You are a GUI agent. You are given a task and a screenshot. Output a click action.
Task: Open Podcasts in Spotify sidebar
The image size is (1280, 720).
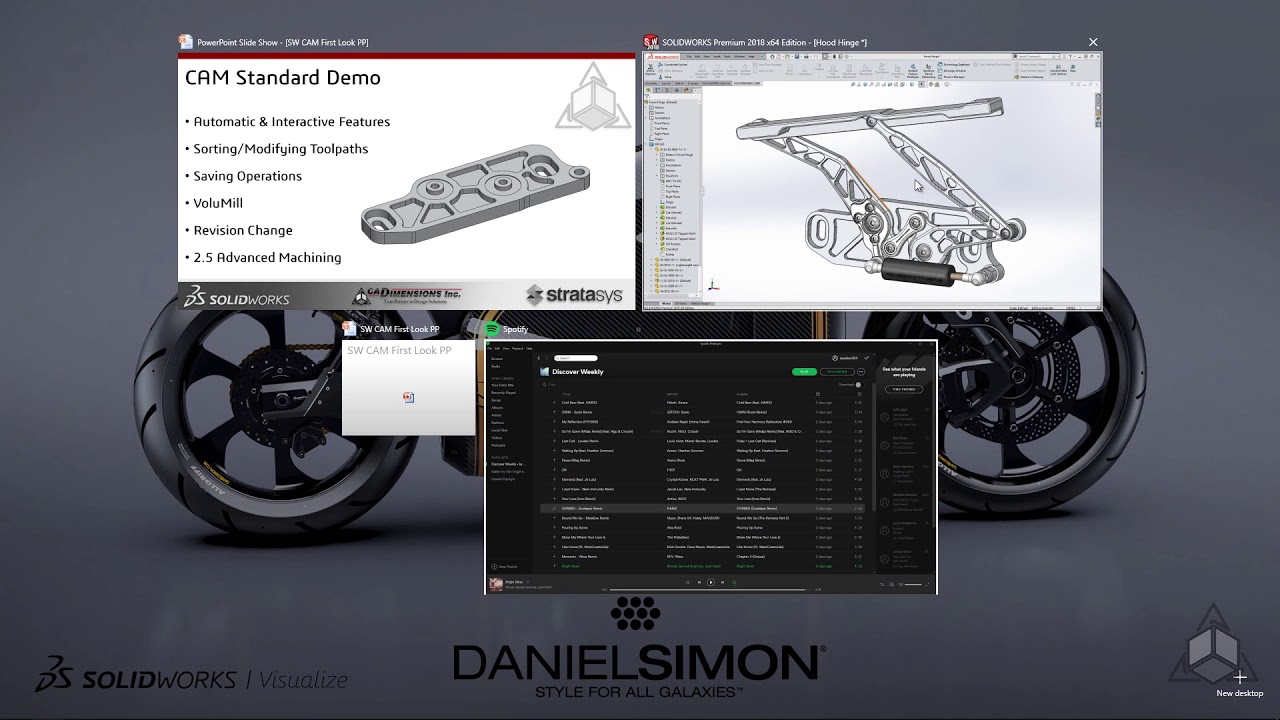[498, 445]
